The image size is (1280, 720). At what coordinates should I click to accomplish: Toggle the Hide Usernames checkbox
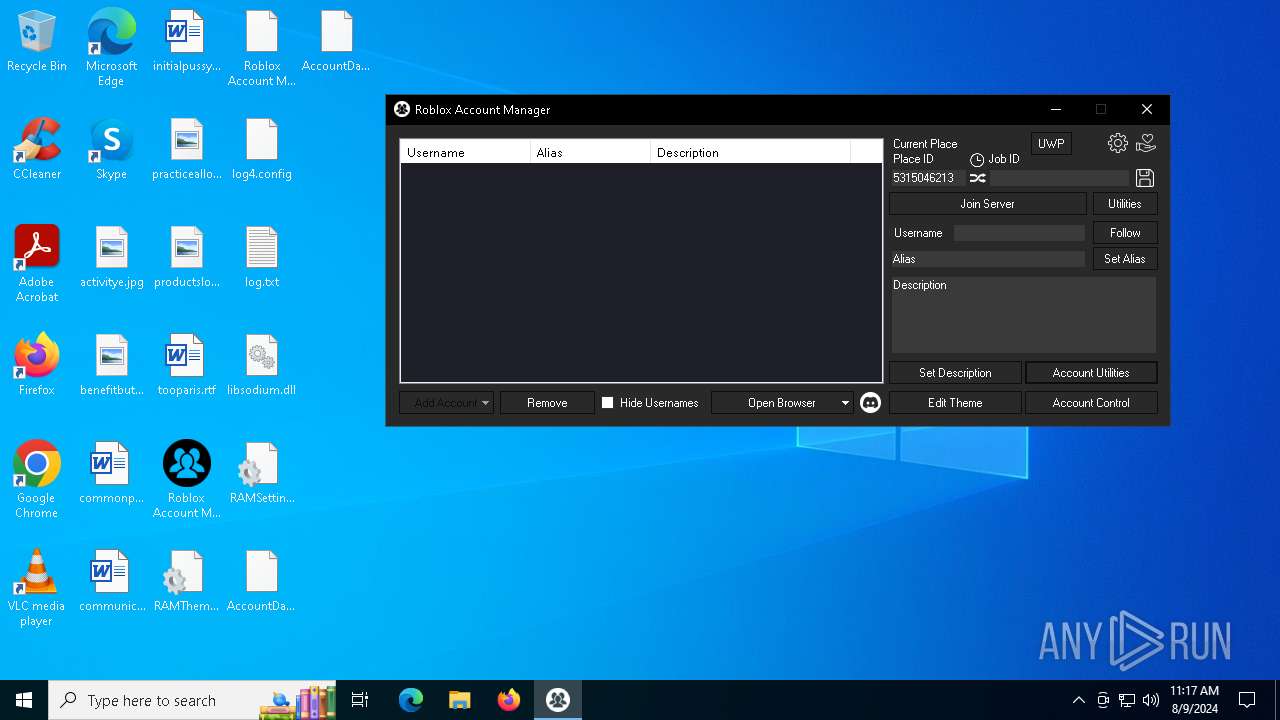point(607,403)
